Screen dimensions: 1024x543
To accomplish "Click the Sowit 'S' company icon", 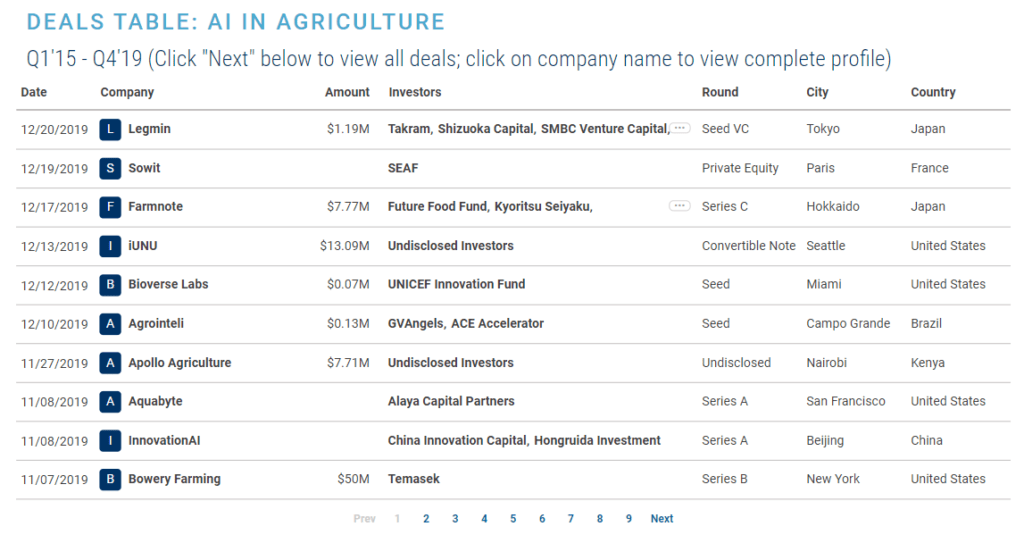I will click(x=110, y=169).
